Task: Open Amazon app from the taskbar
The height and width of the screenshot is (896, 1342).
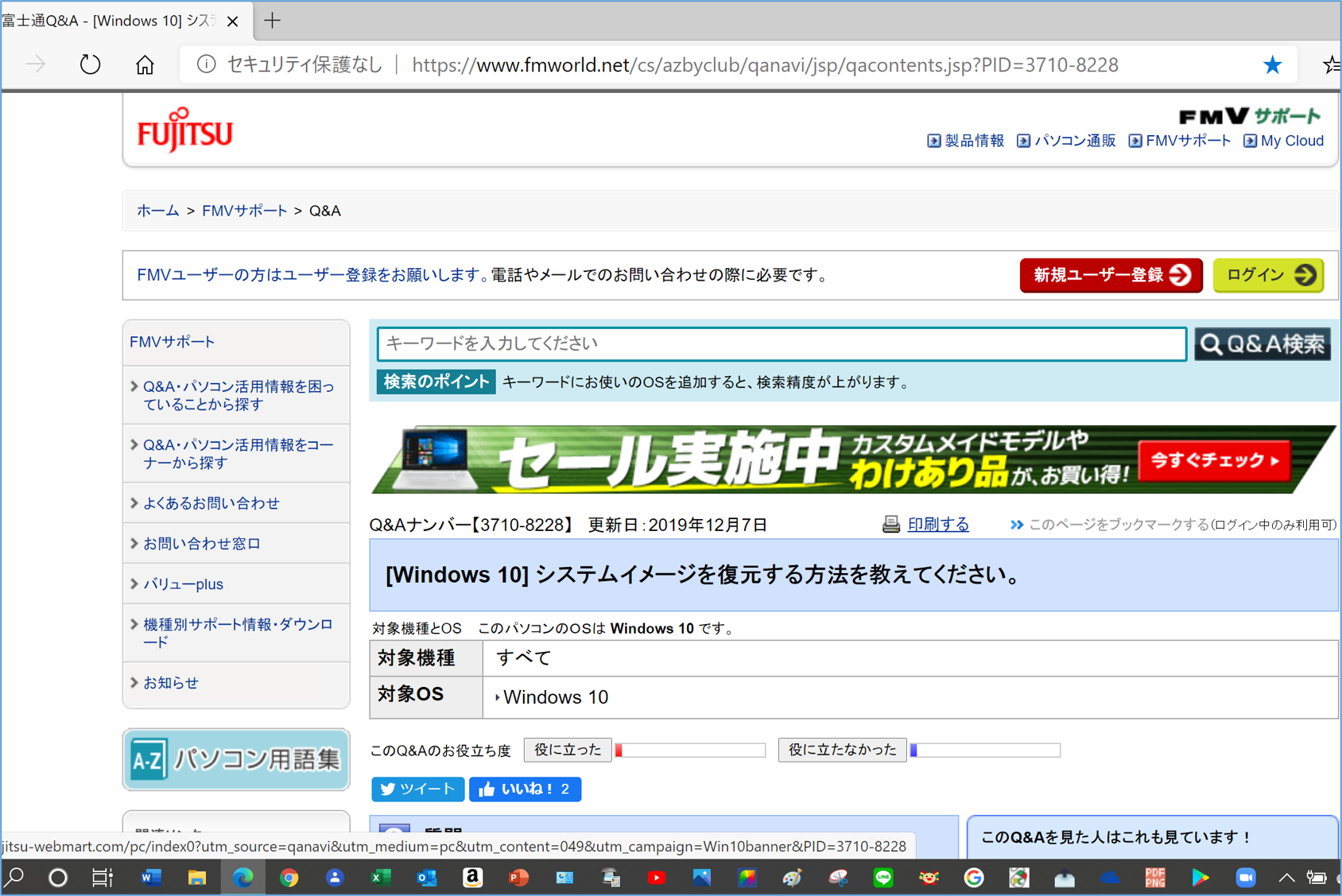Action: tap(473, 878)
